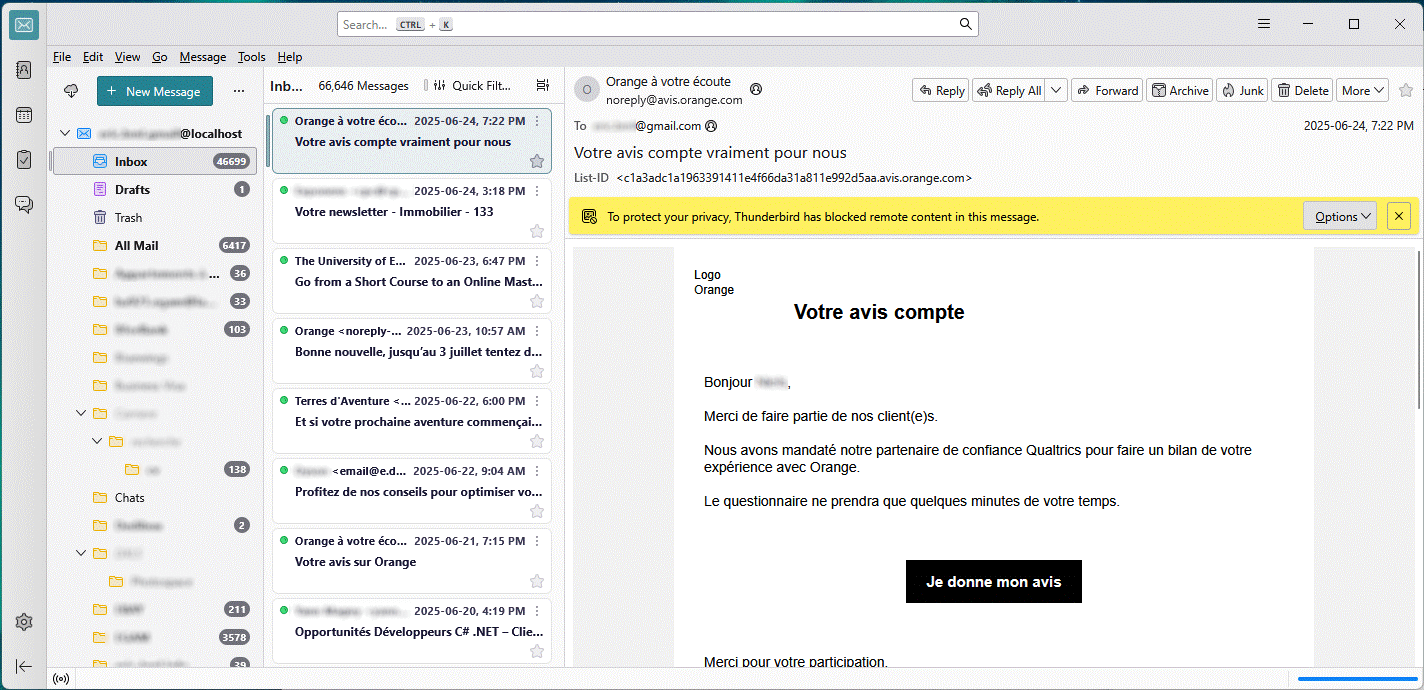Star the open message in header
Screen dimensions: 1424x690
pyautogui.click(x=1406, y=90)
